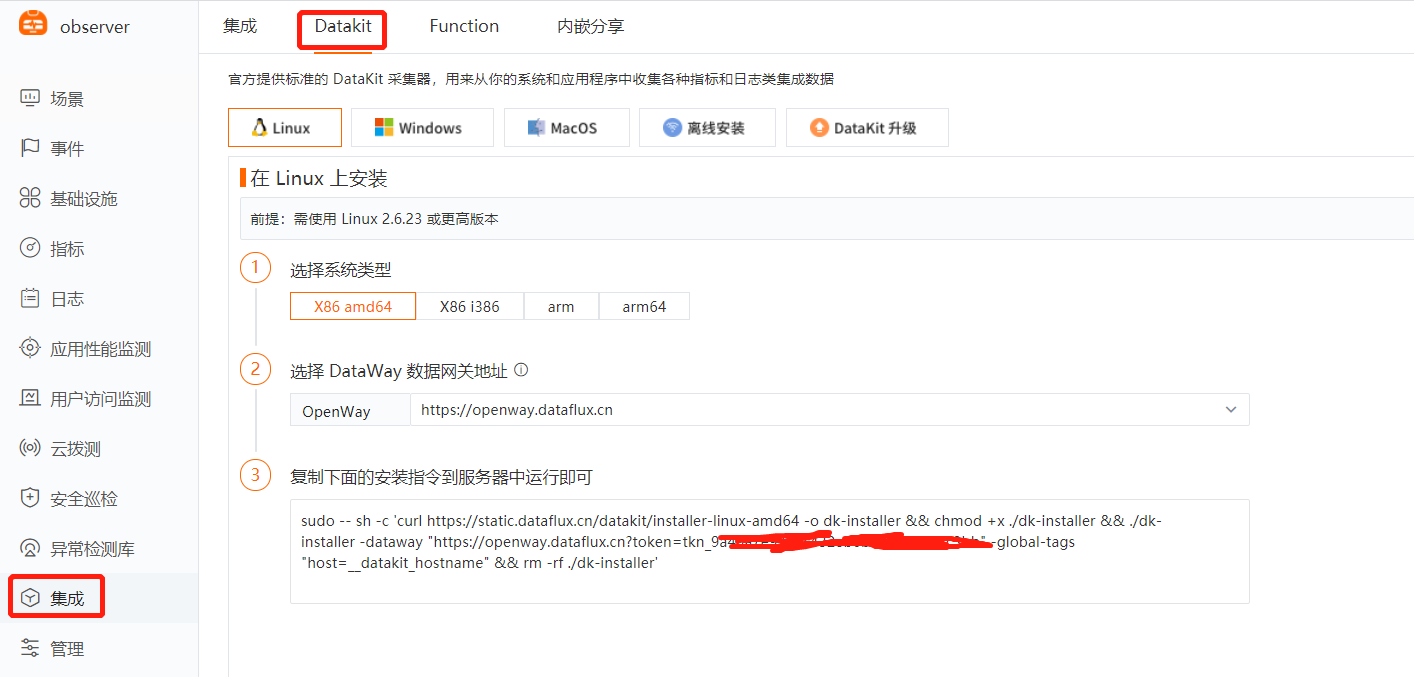
Task: Open 事件 via the flag icon
Action: point(31,148)
